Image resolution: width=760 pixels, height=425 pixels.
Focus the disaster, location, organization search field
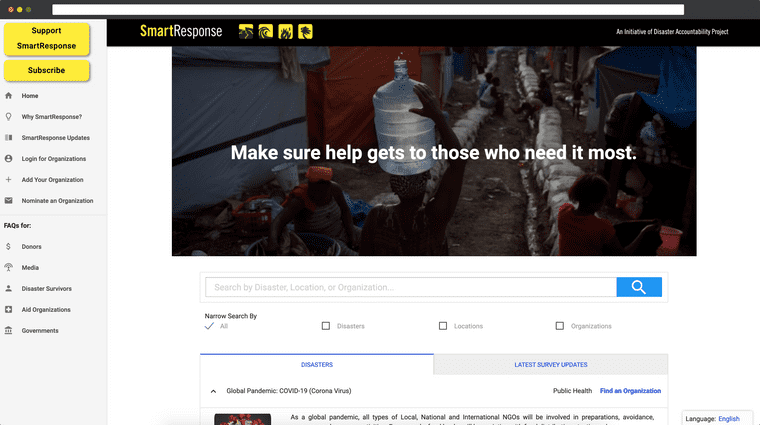411,287
